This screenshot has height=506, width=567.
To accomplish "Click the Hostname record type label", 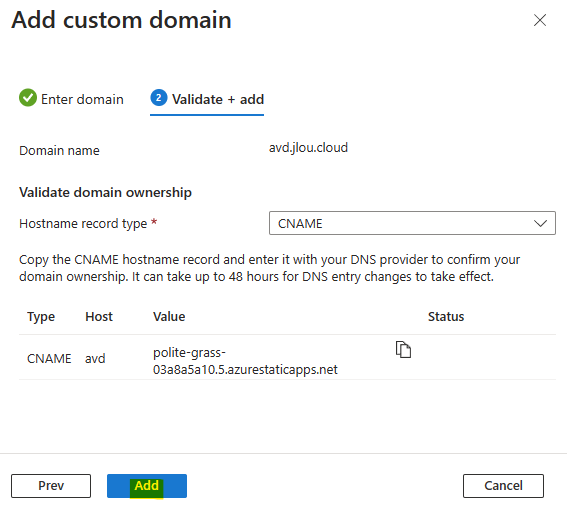I will [83, 224].
